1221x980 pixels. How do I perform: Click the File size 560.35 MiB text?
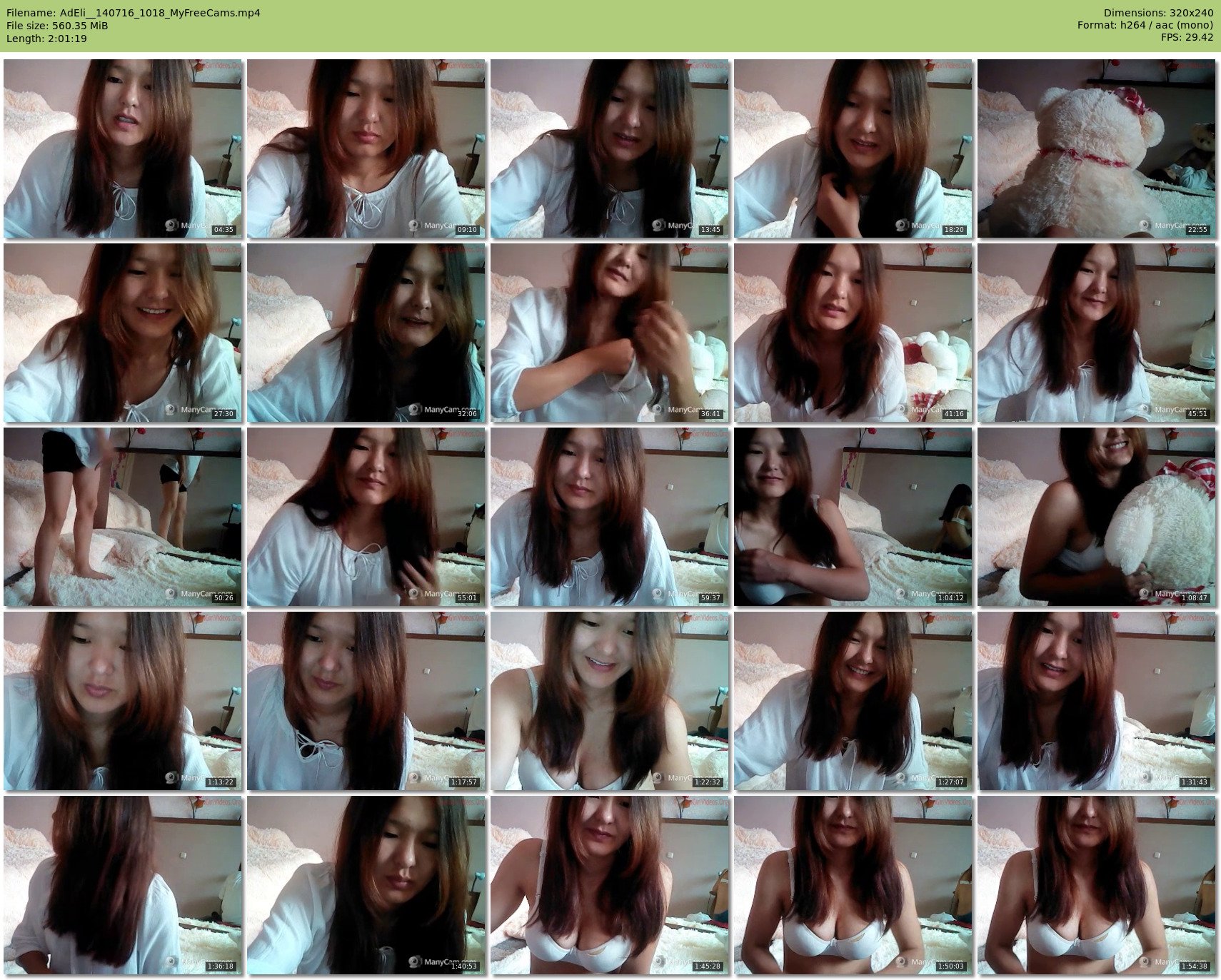pos(57,26)
